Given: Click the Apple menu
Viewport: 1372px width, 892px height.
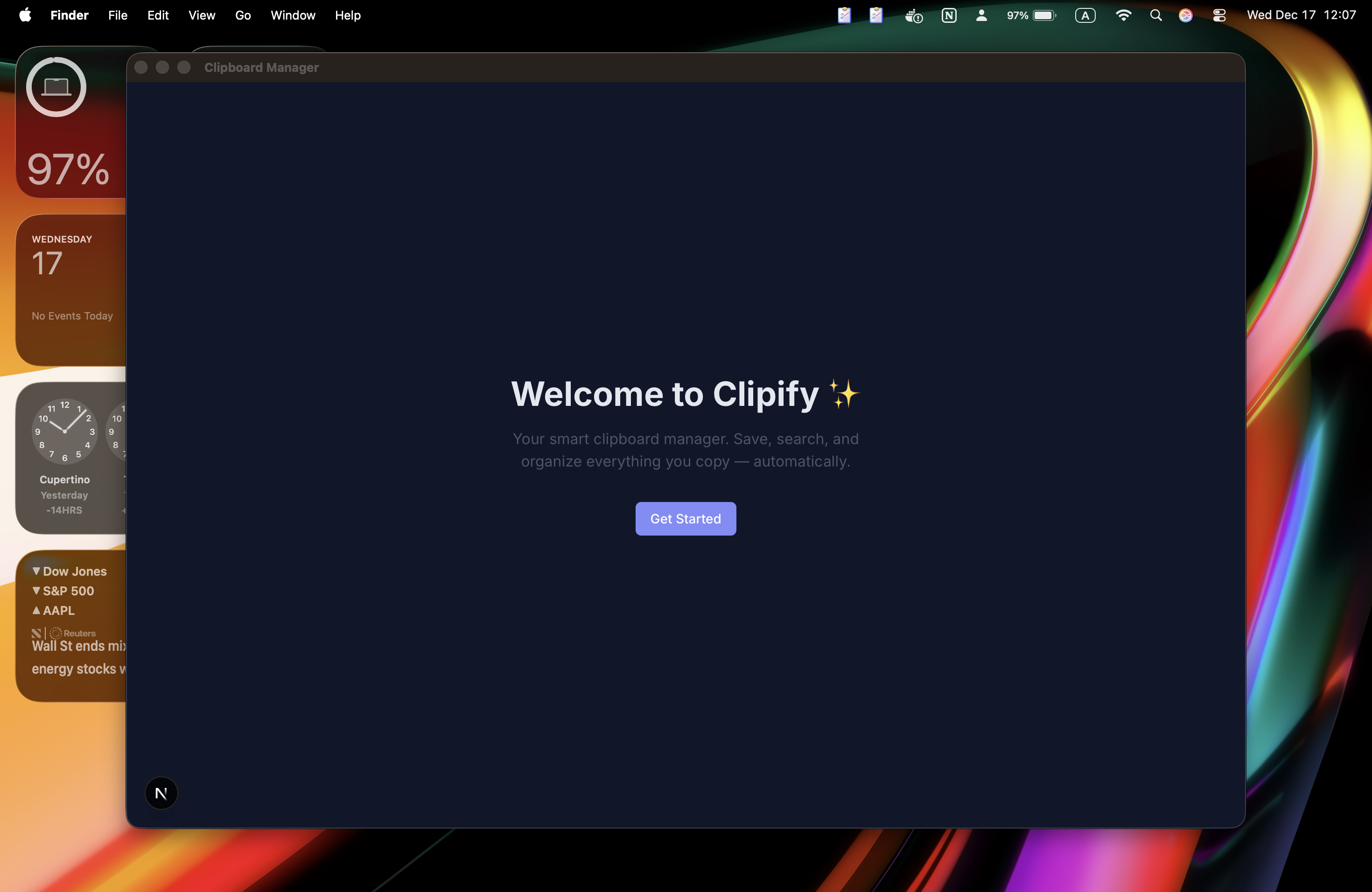Looking at the screenshot, I should [25, 15].
